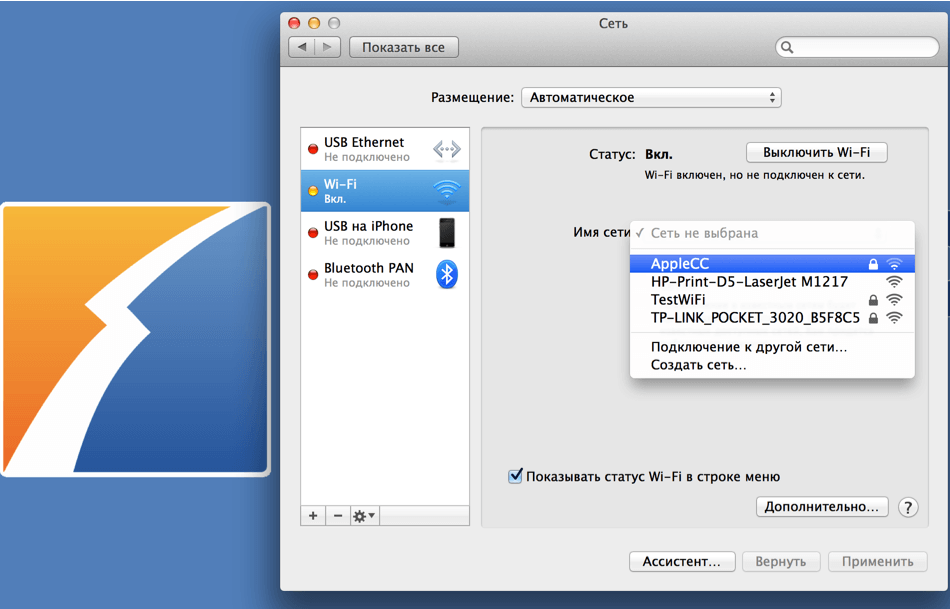Remove the selected service with minus button
The width and height of the screenshot is (950, 609).
338,516
